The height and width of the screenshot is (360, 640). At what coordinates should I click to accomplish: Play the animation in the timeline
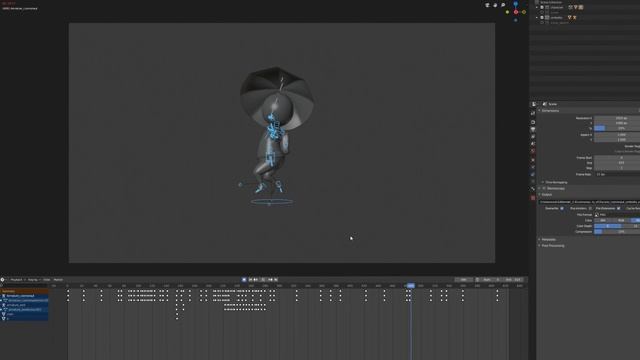tap(263, 280)
